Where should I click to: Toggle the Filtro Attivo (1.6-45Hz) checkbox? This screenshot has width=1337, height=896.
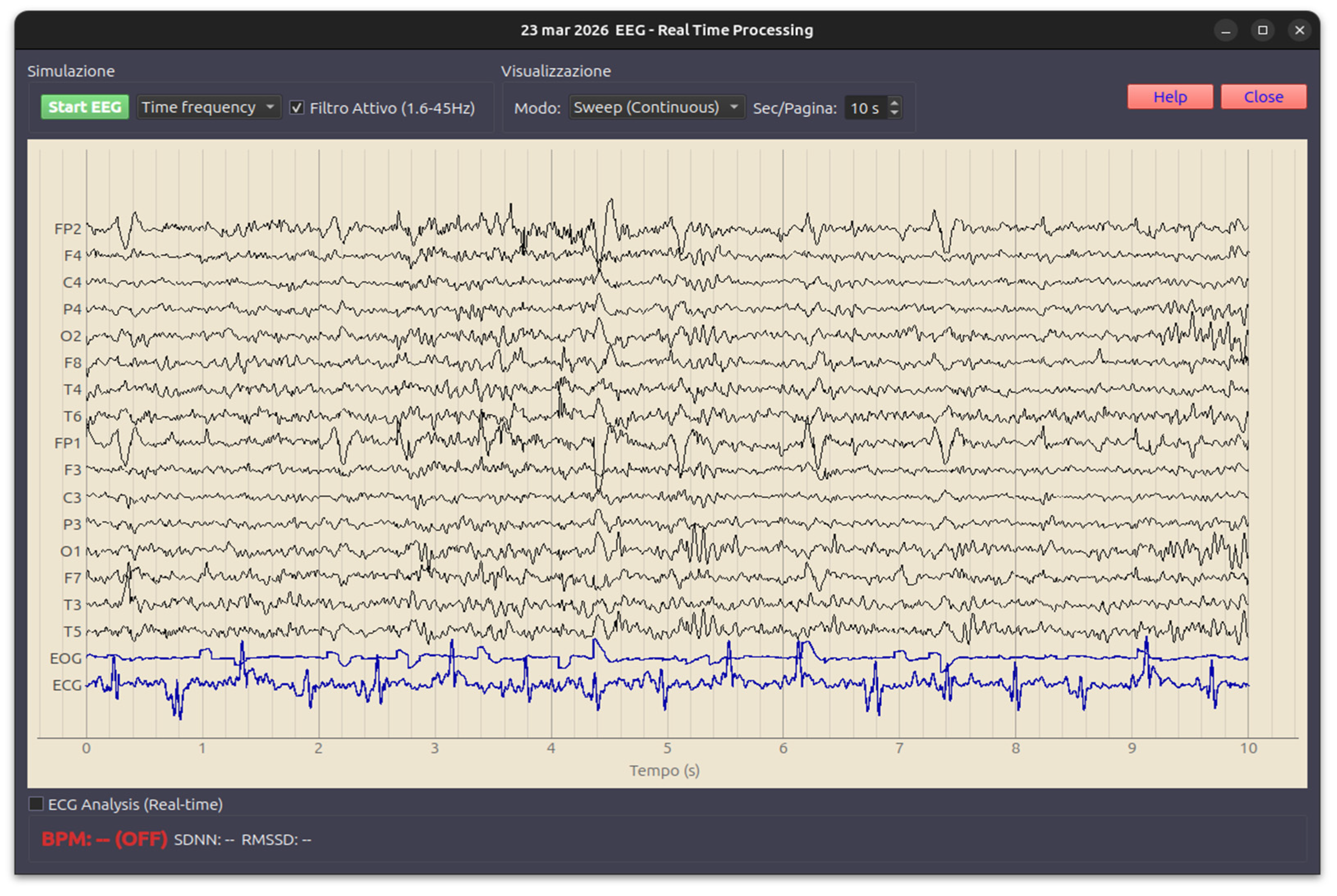click(297, 107)
